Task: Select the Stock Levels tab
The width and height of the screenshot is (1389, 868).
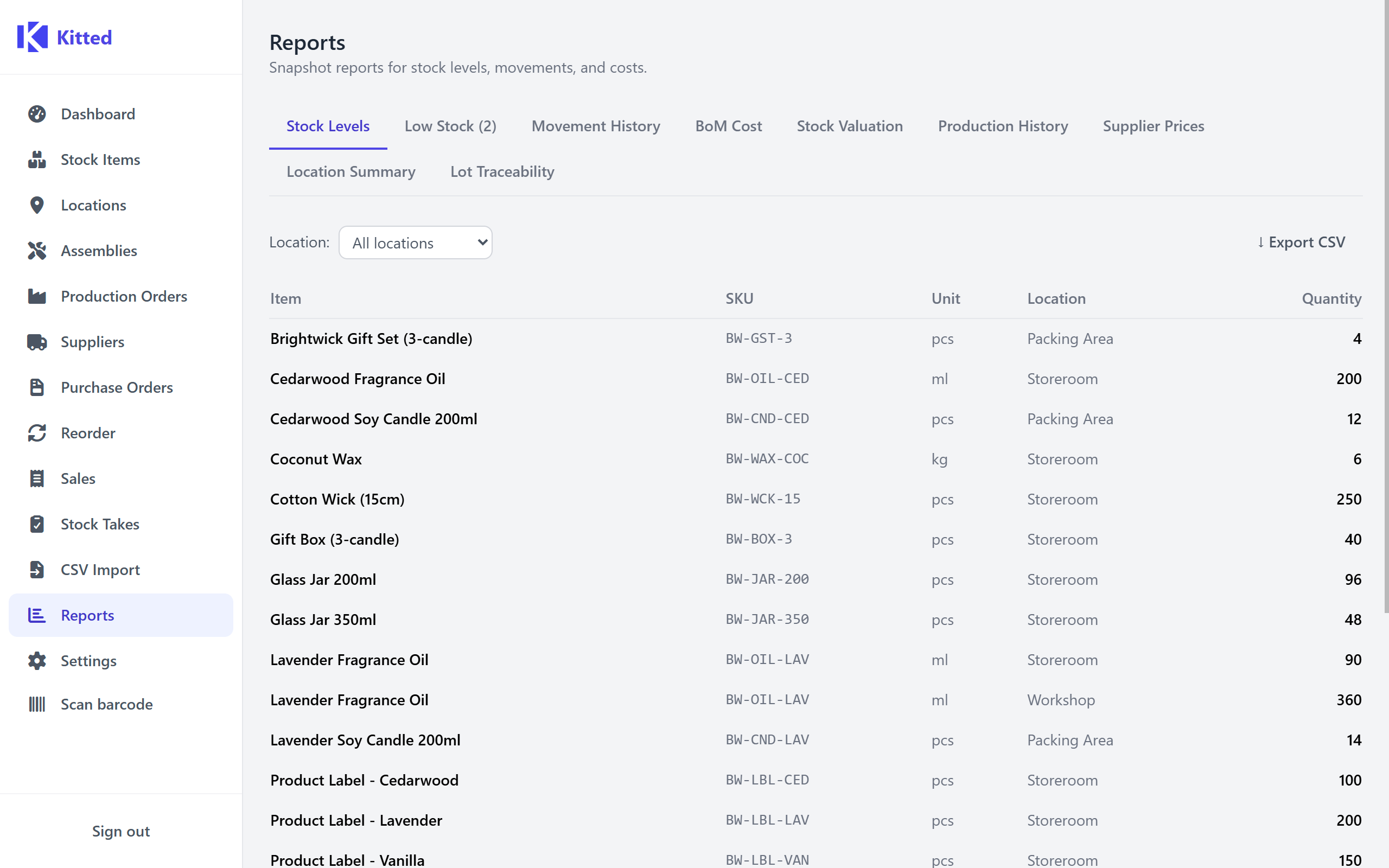Action: click(328, 126)
